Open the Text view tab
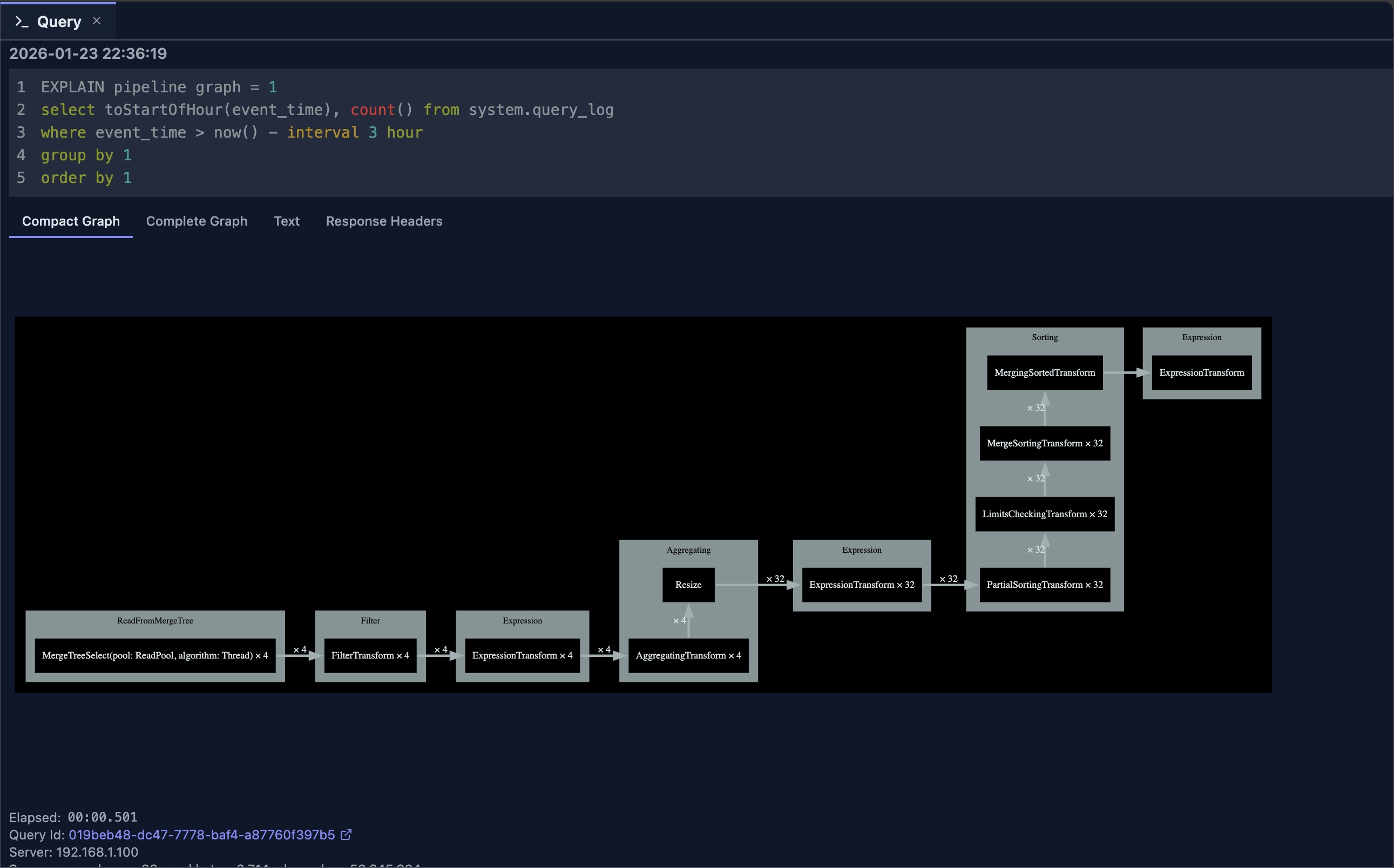This screenshot has height=868, width=1394. point(287,221)
